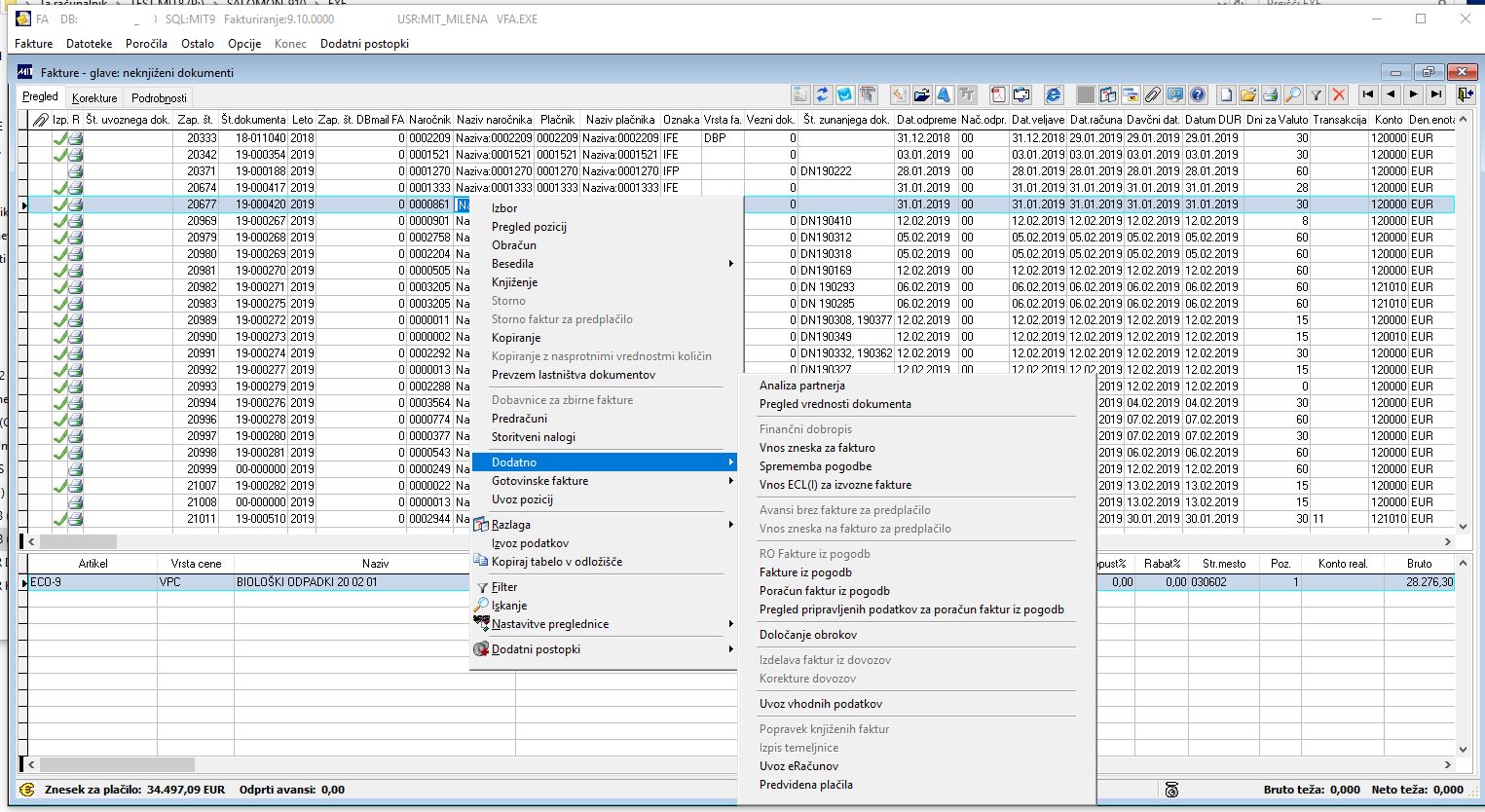Go to next record arrow icon

pyautogui.click(x=1413, y=94)
